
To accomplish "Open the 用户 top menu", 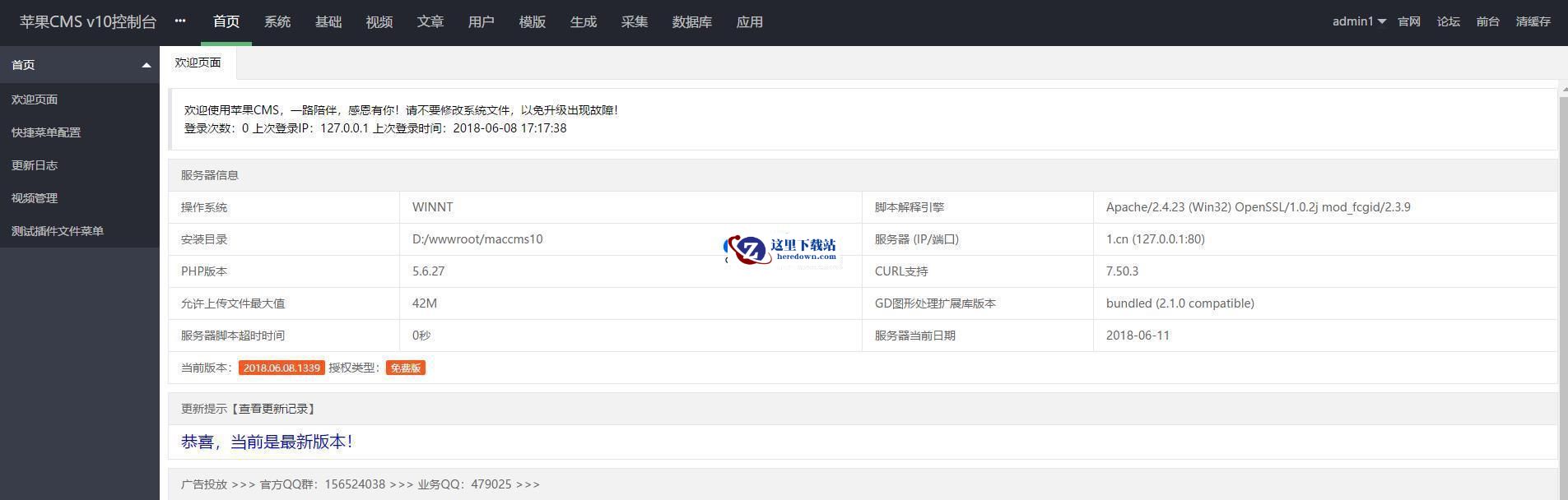I will click(482, 22).
